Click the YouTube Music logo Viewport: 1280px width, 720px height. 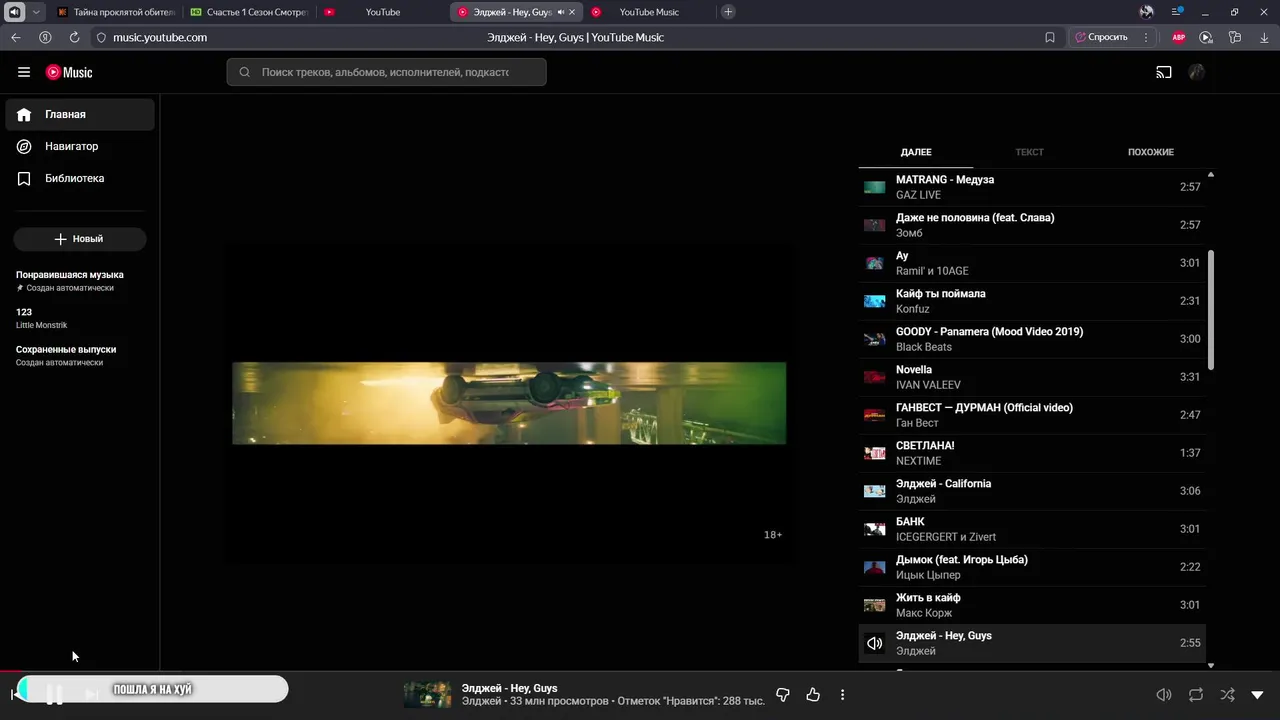(x=69, y=72)
